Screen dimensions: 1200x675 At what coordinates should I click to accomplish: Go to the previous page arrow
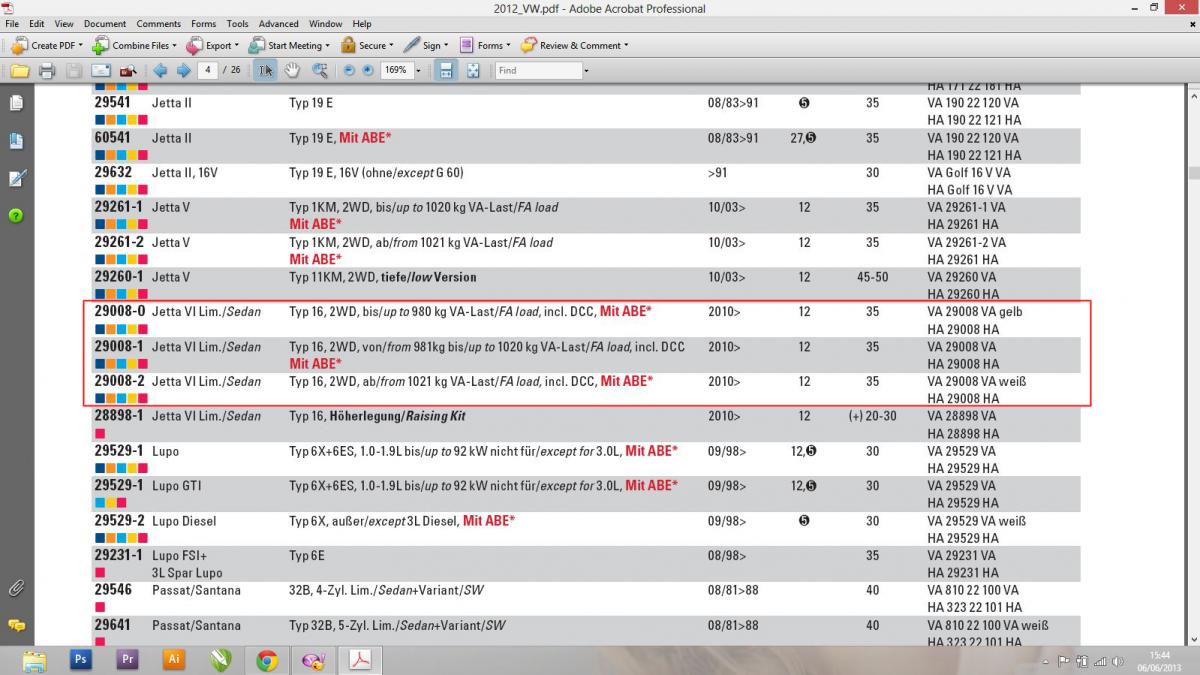pyautogui.click(x=160, y=71)
